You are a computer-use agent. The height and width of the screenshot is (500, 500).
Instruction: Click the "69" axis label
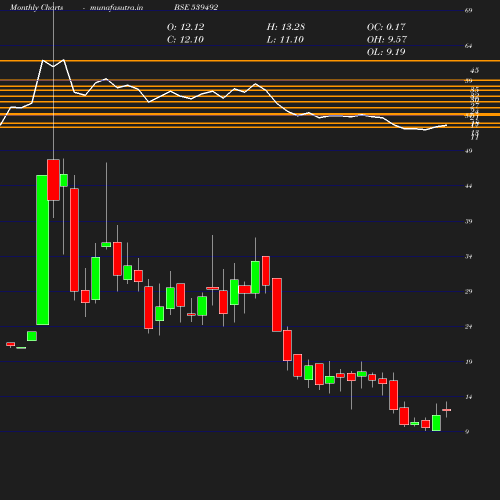[468, 11]
